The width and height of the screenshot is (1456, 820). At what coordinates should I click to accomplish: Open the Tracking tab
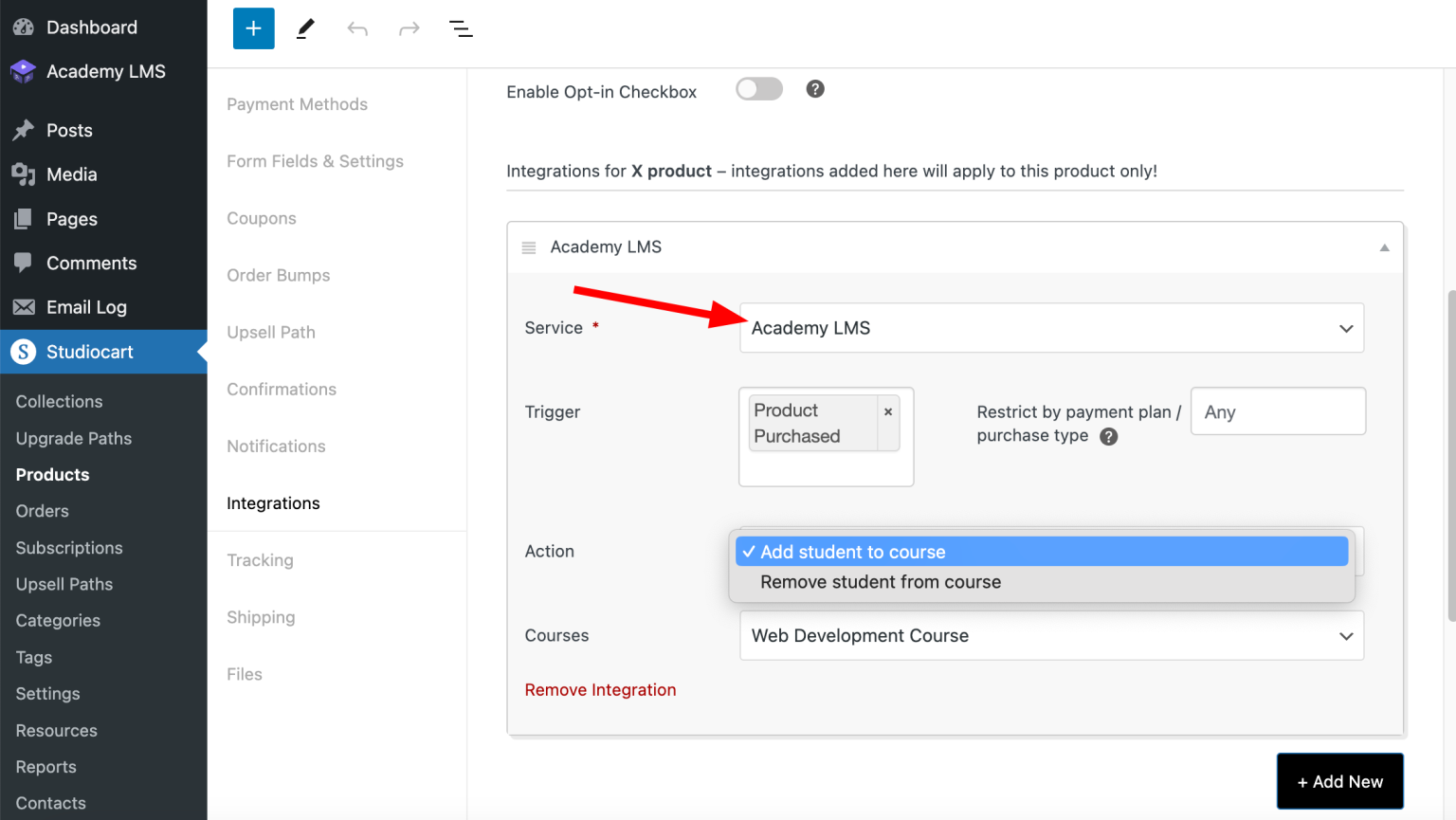click(260, 560)
